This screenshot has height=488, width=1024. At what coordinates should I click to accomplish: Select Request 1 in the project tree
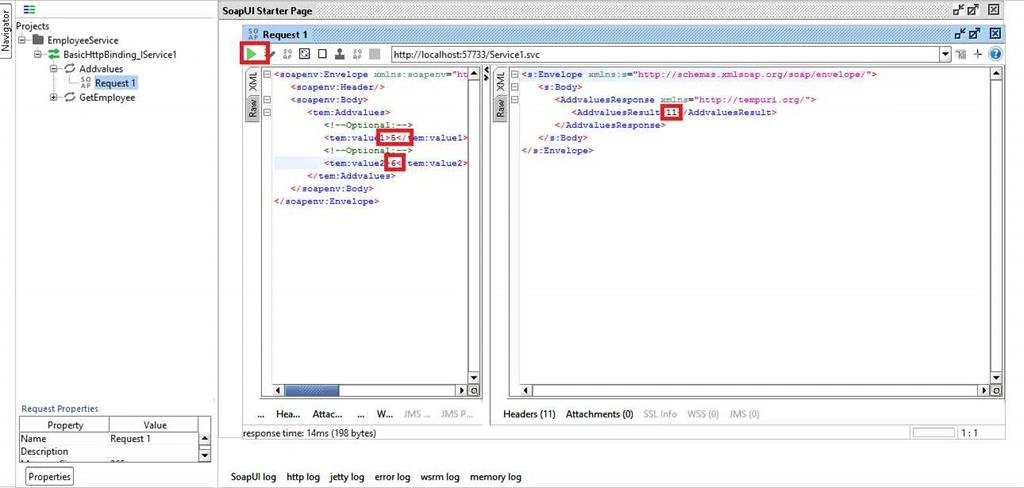[116, 83]
